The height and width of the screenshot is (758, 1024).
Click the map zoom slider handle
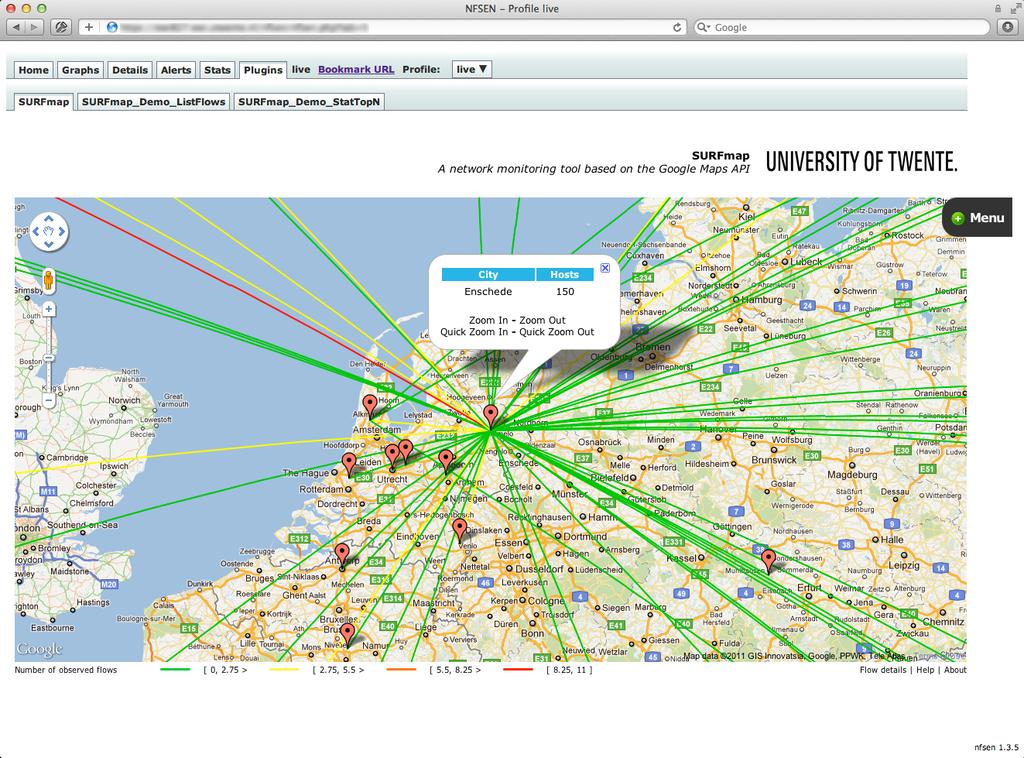[49, 358]
